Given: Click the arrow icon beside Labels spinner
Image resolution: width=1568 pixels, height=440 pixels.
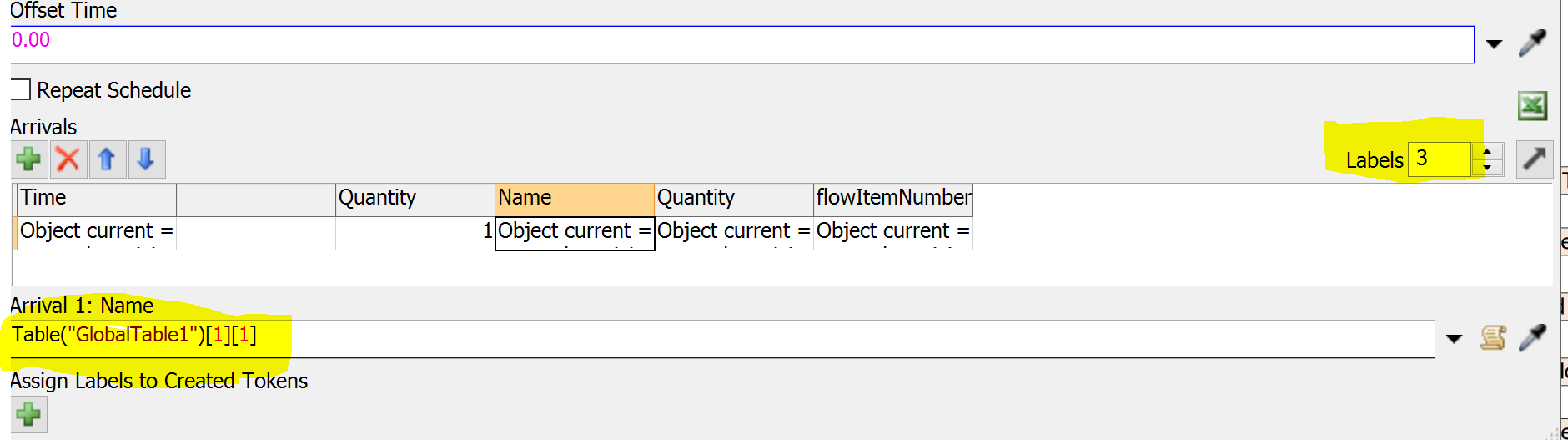Looking at the screenshot, I should pos(1534,159).
